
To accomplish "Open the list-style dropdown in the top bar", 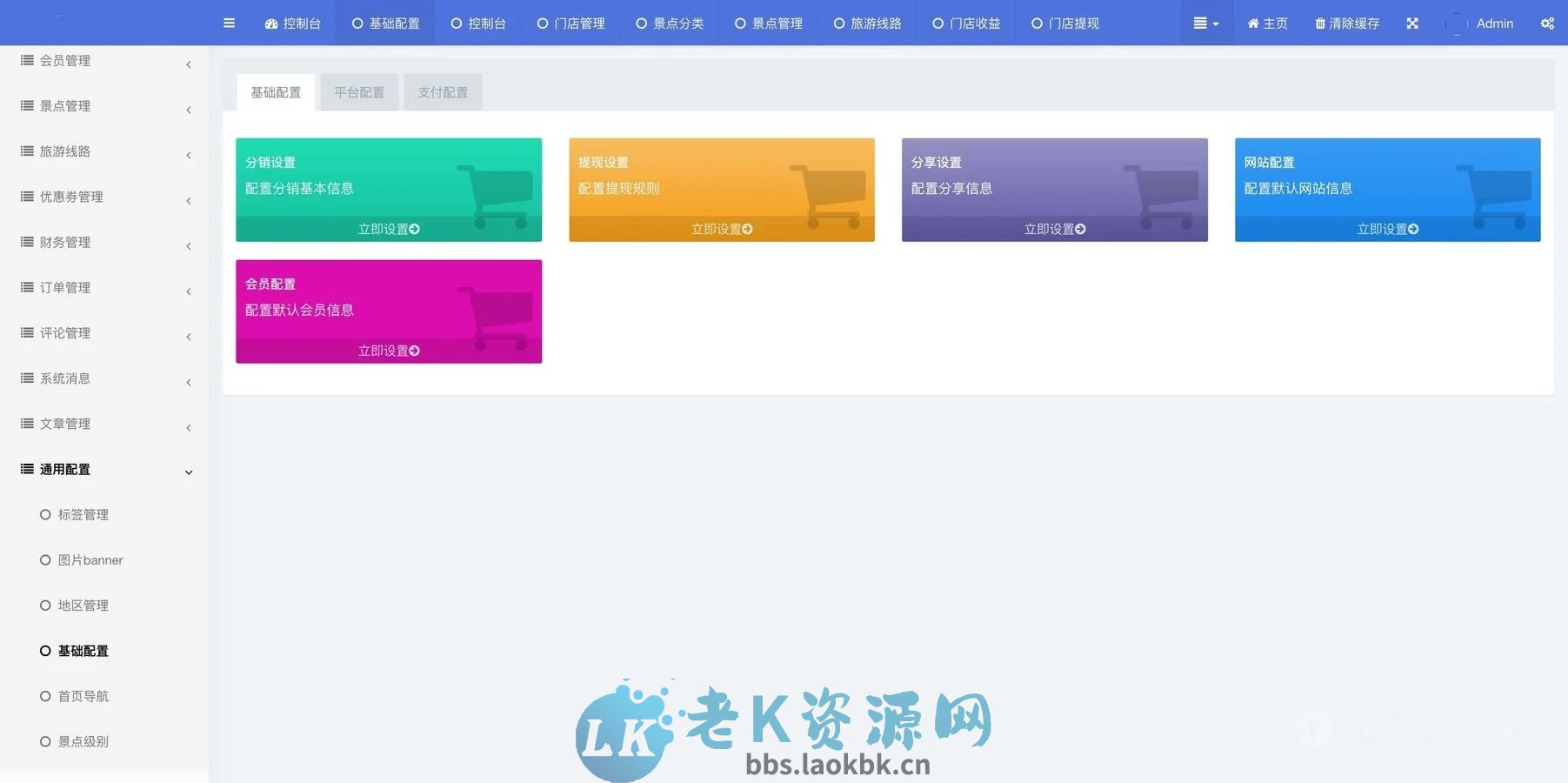I will pyautogui.click(x=1205, y=23).
